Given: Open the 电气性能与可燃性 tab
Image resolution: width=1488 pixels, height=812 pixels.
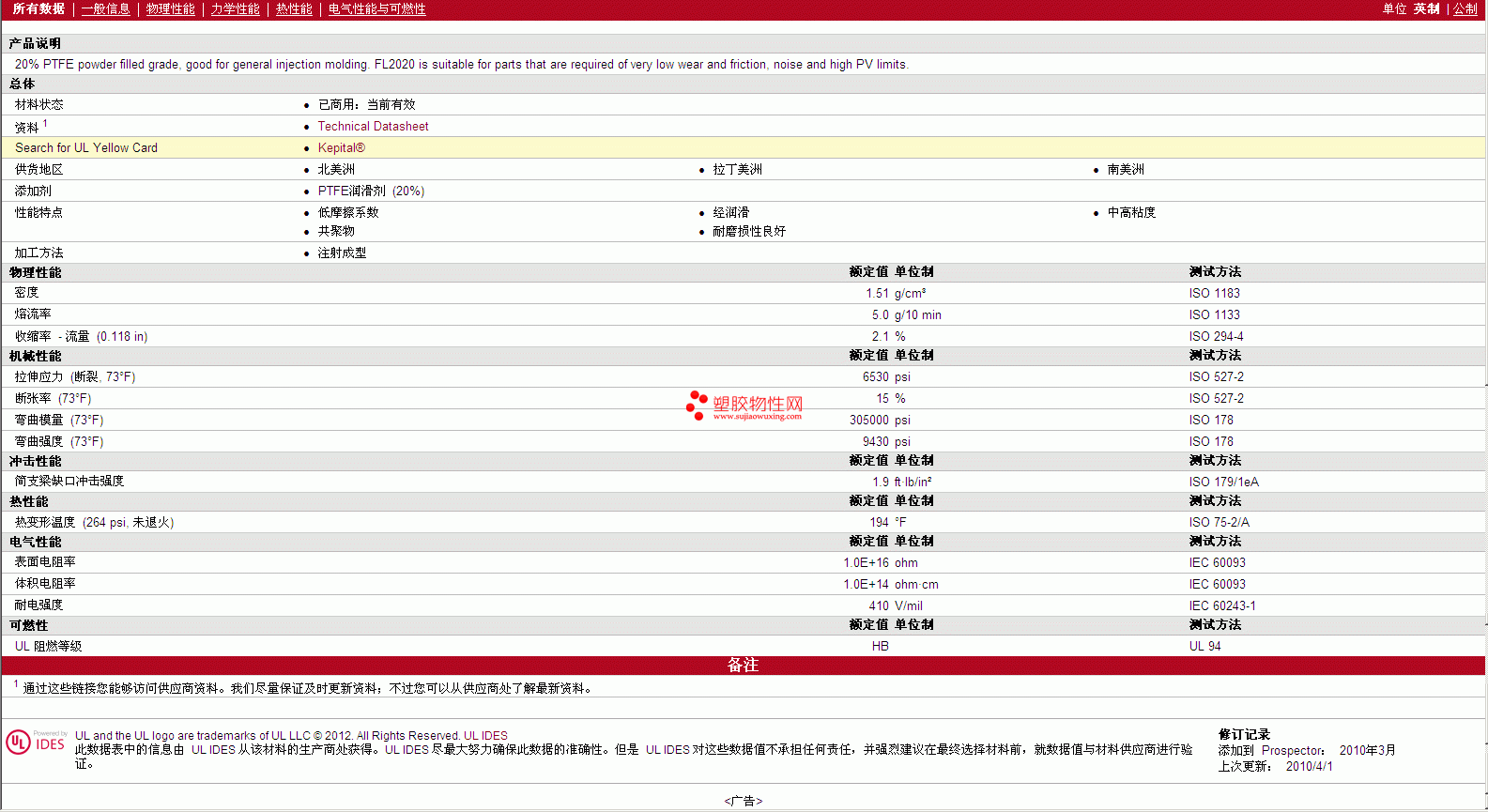Looking at the screenshot, I should [x=377, y=9].
